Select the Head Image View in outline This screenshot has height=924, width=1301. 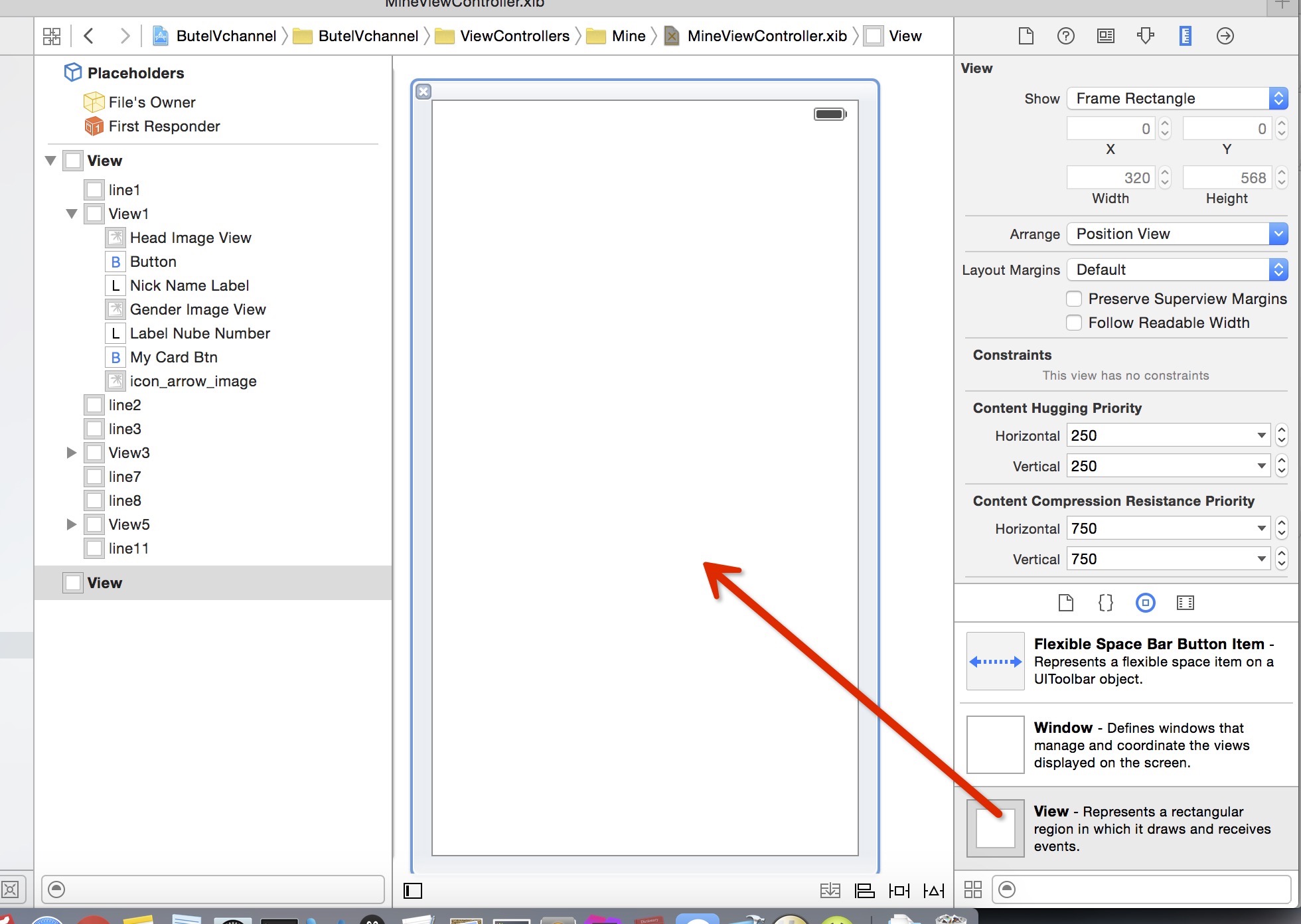pyautogui.click(x=191, y=237)
